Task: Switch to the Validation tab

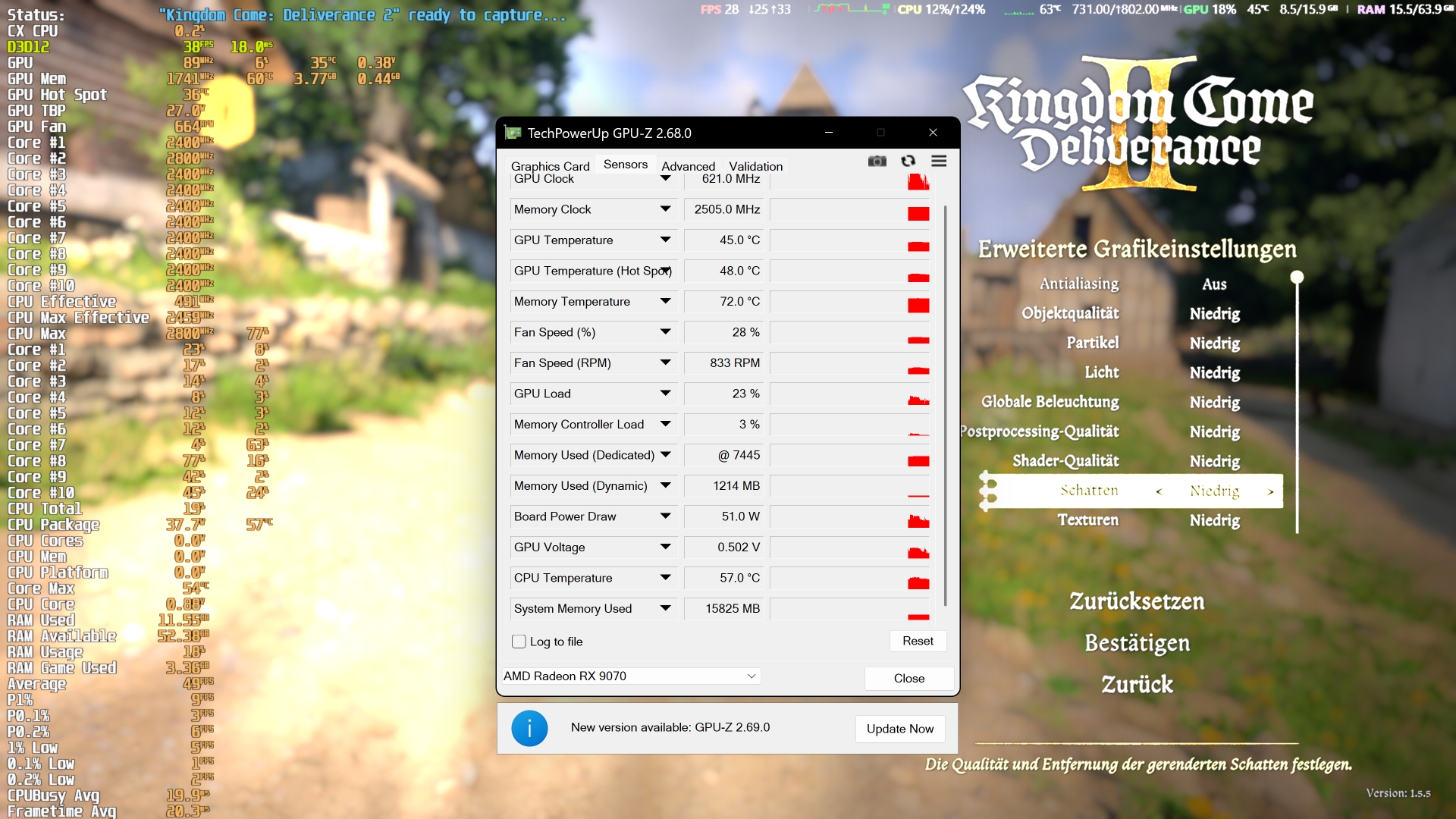Action: tap(755, 166)
